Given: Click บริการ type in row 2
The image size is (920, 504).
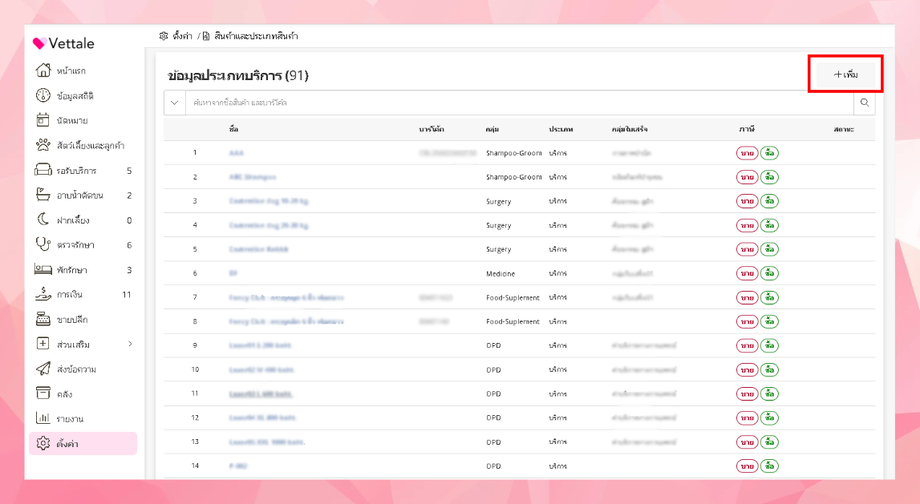Looking at the screenshot, I should 558,177.
